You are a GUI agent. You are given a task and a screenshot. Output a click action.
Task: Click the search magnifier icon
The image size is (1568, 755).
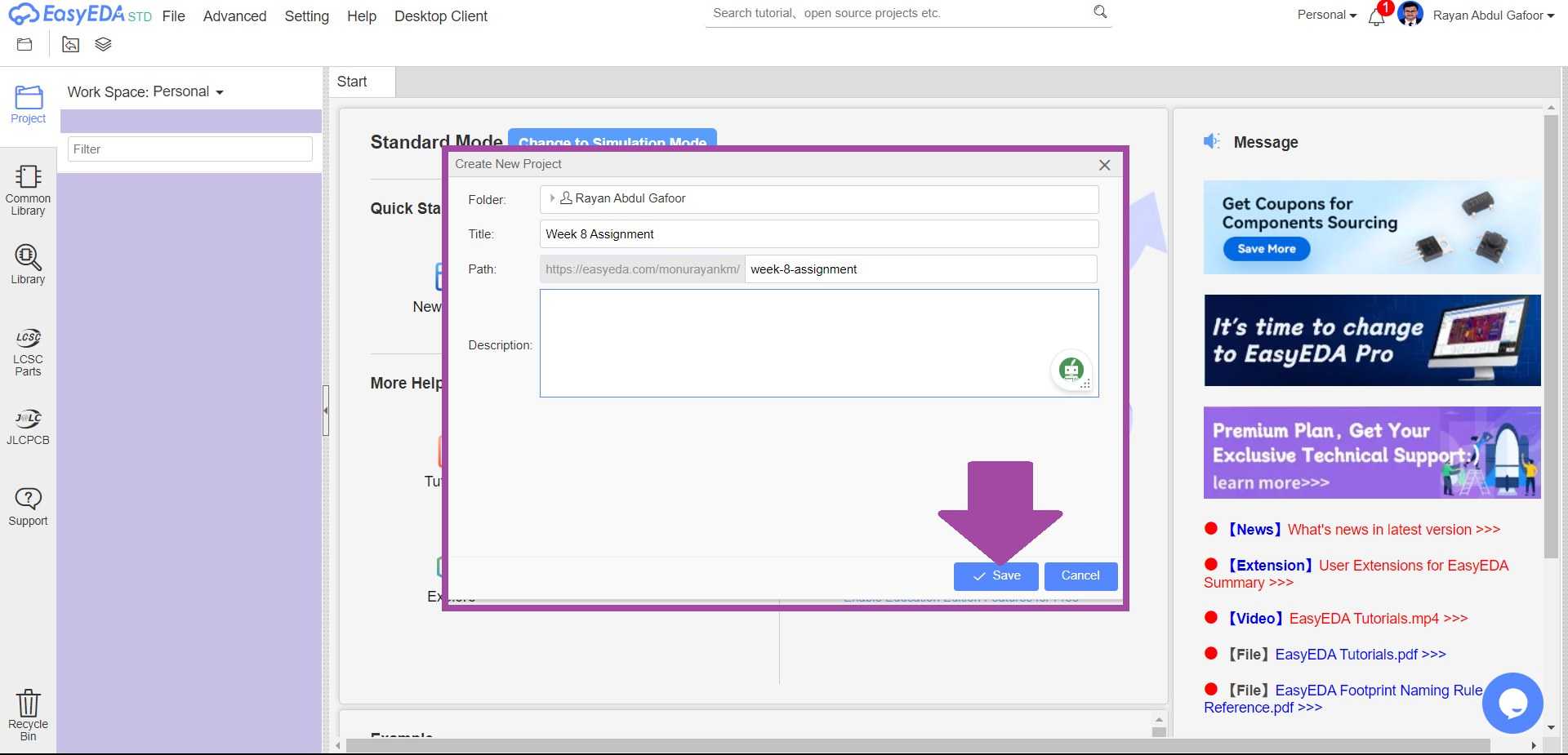[1100, 12]
